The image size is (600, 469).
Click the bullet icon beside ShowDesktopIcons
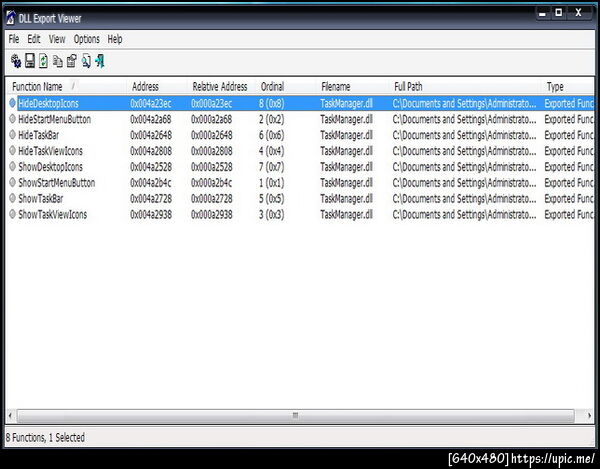[x=12, y=166]
